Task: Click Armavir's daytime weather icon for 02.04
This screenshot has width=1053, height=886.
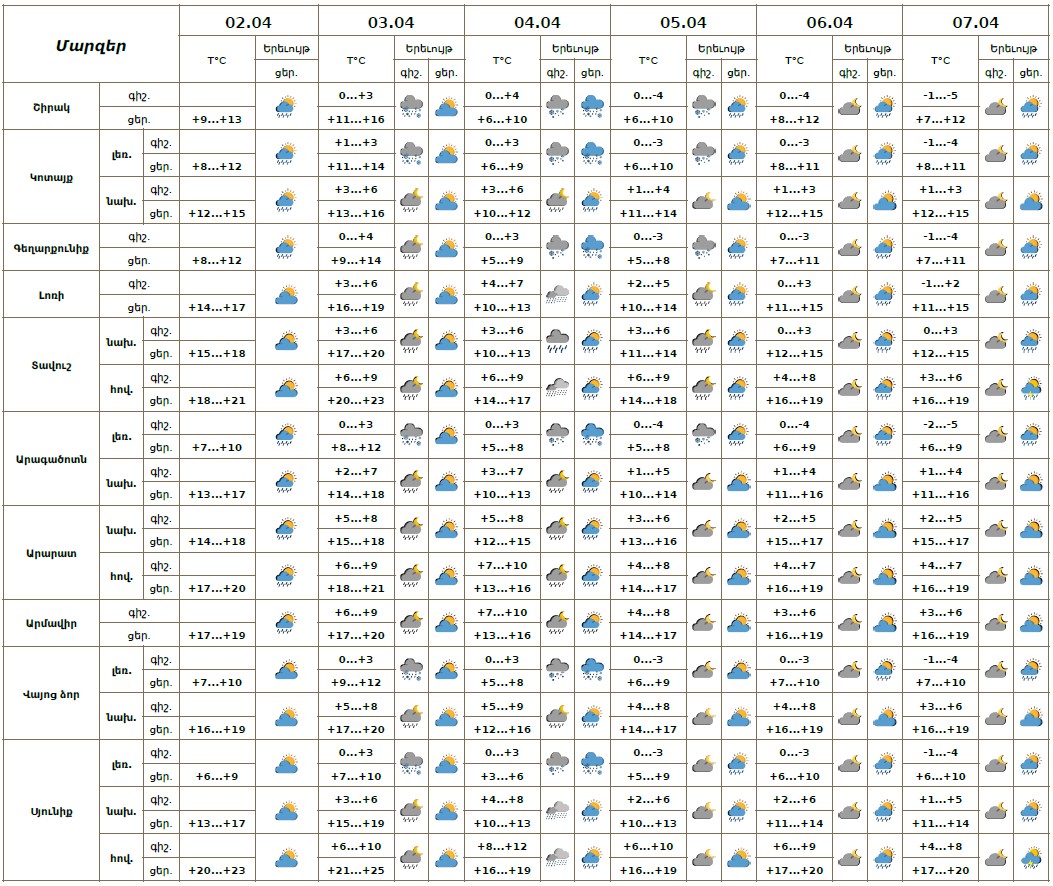Action: (x=286, y=623)
